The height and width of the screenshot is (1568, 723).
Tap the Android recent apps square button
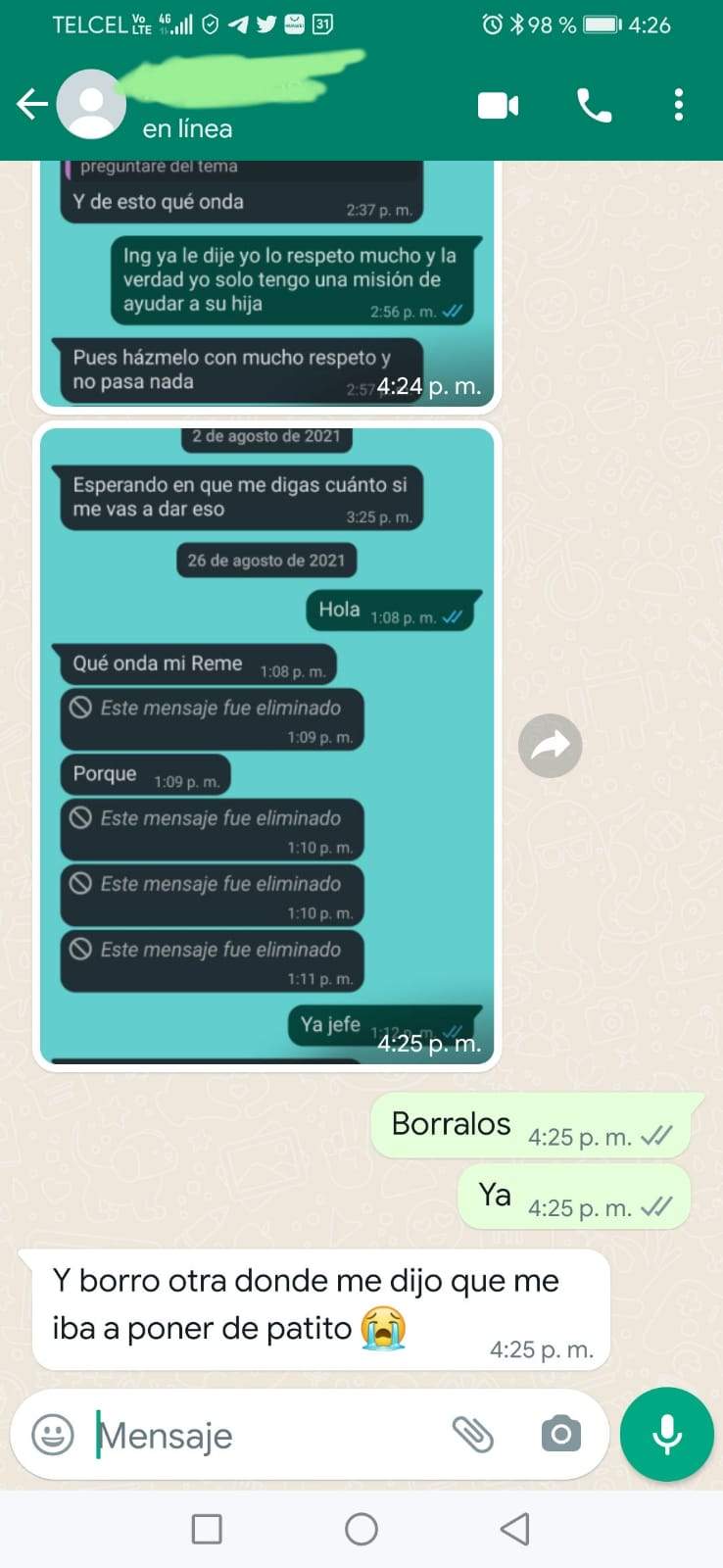(x=207, y=1529)
